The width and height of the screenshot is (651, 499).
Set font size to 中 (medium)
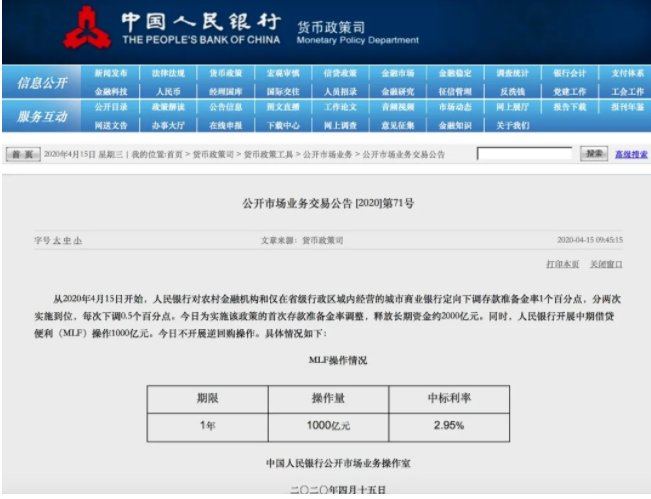(67, 240)
